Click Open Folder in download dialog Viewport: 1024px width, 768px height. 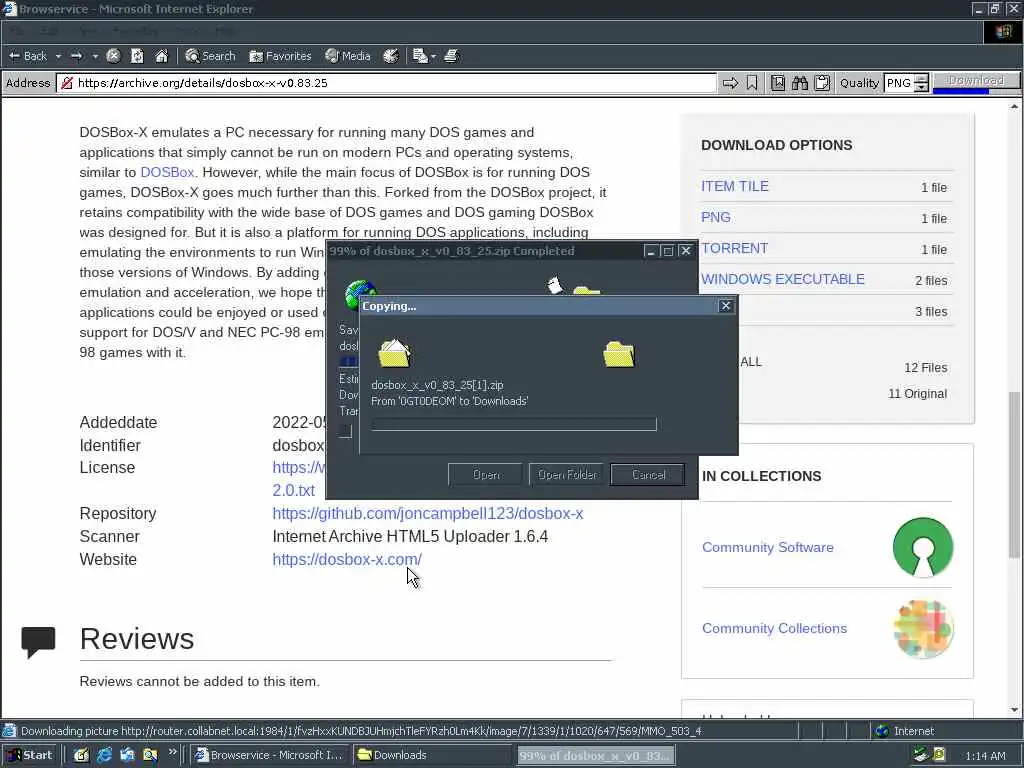click(567, 475)
